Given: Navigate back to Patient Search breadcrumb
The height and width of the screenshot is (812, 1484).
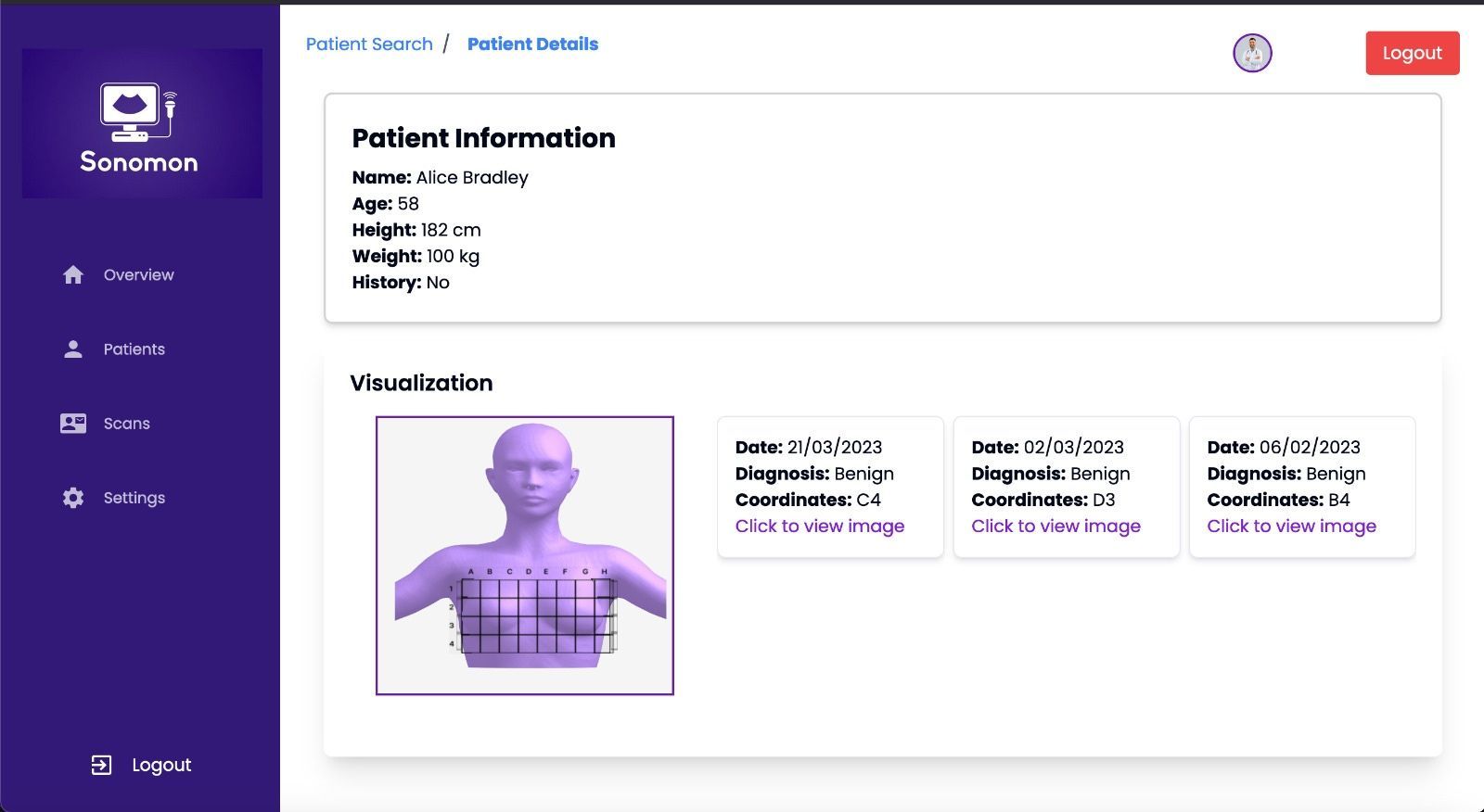Looking at the screenshot, I should click(x=369, y=44).
